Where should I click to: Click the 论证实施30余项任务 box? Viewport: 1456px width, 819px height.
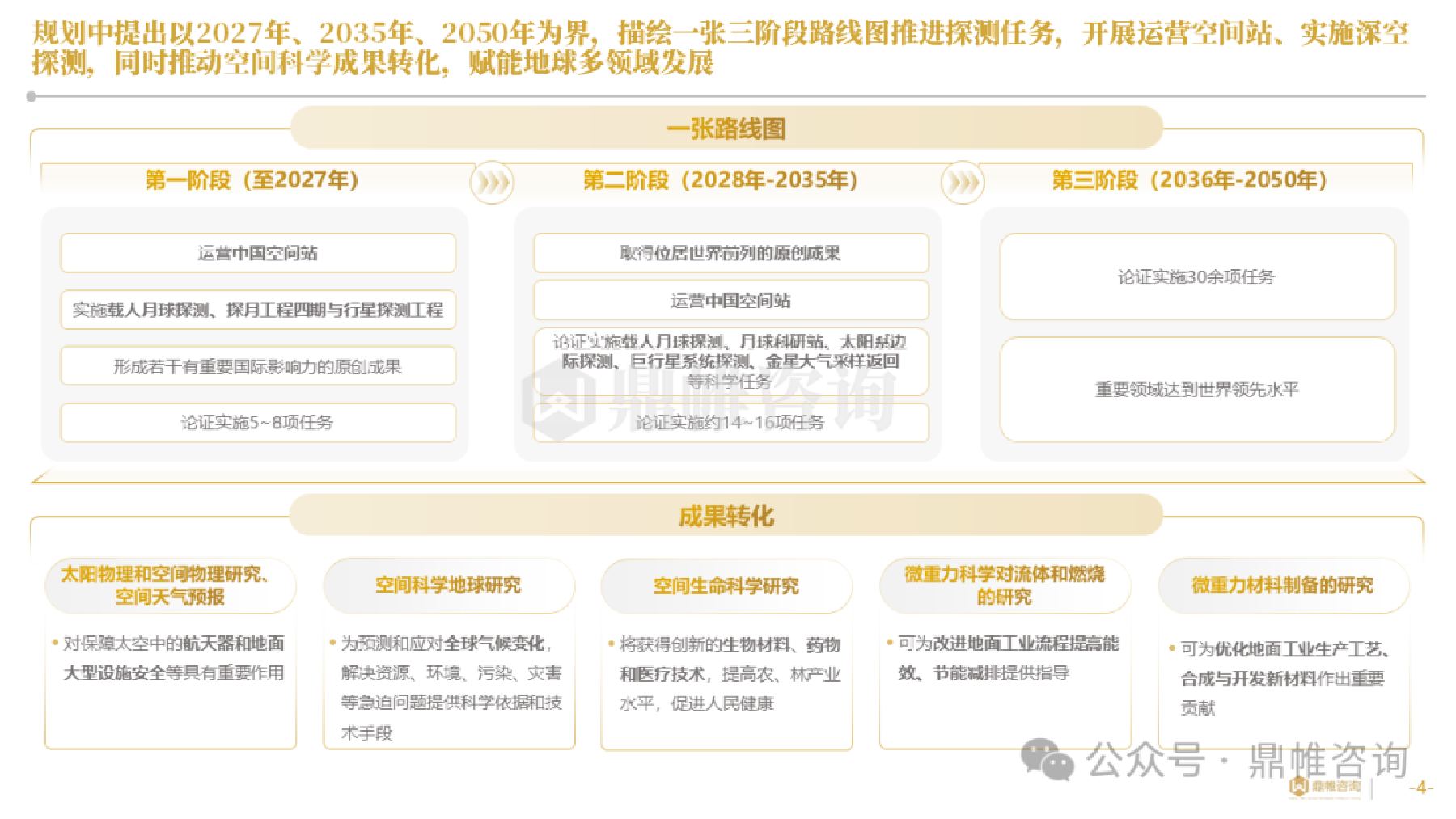pos(1196,277)
